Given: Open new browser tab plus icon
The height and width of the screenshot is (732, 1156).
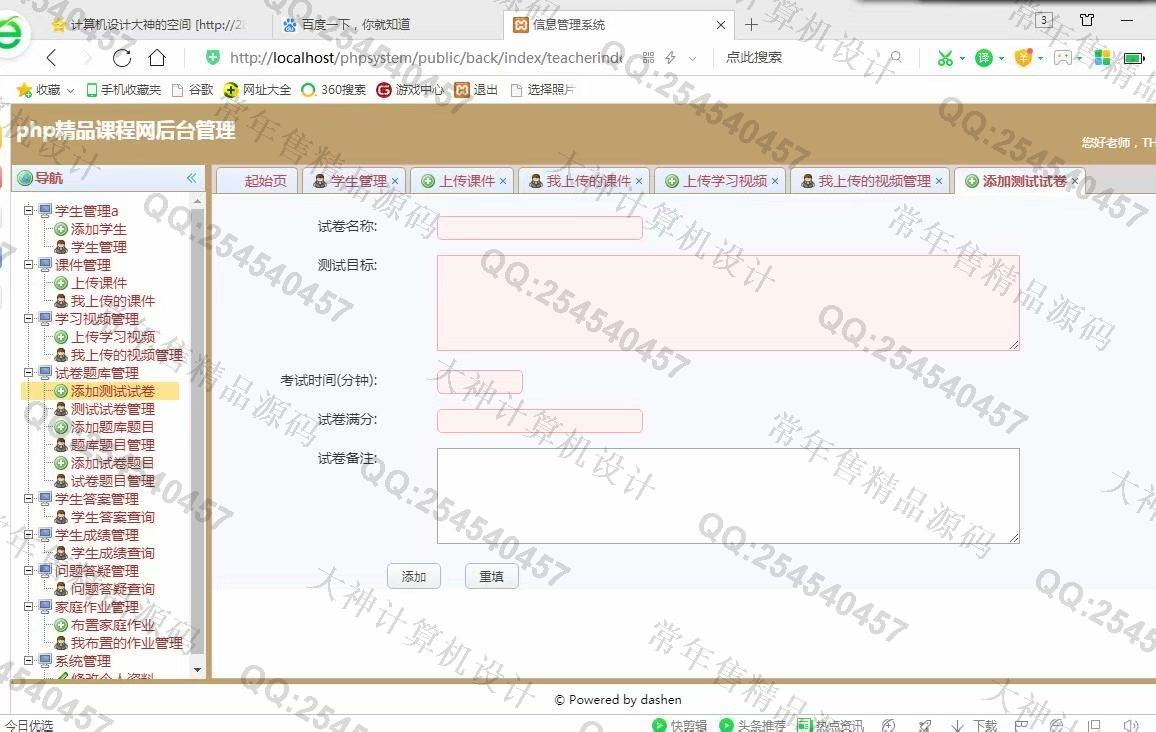Looking at the screenshot, I should click(751, 25).
